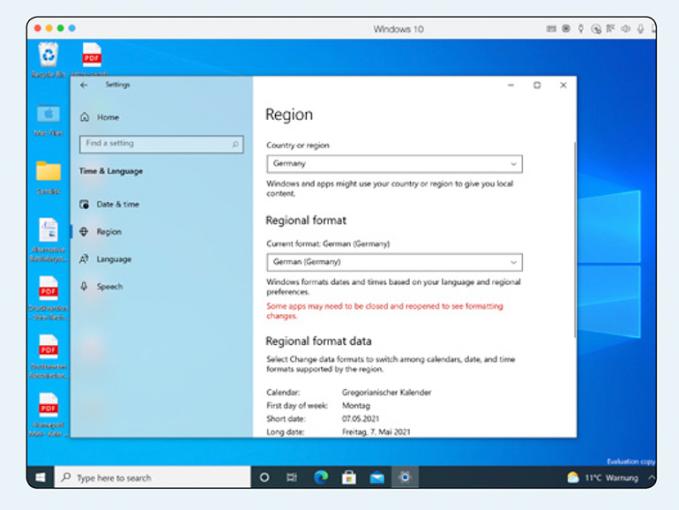
Task: Click the red close dot of VM window
Action: click(x=38, y=28)
